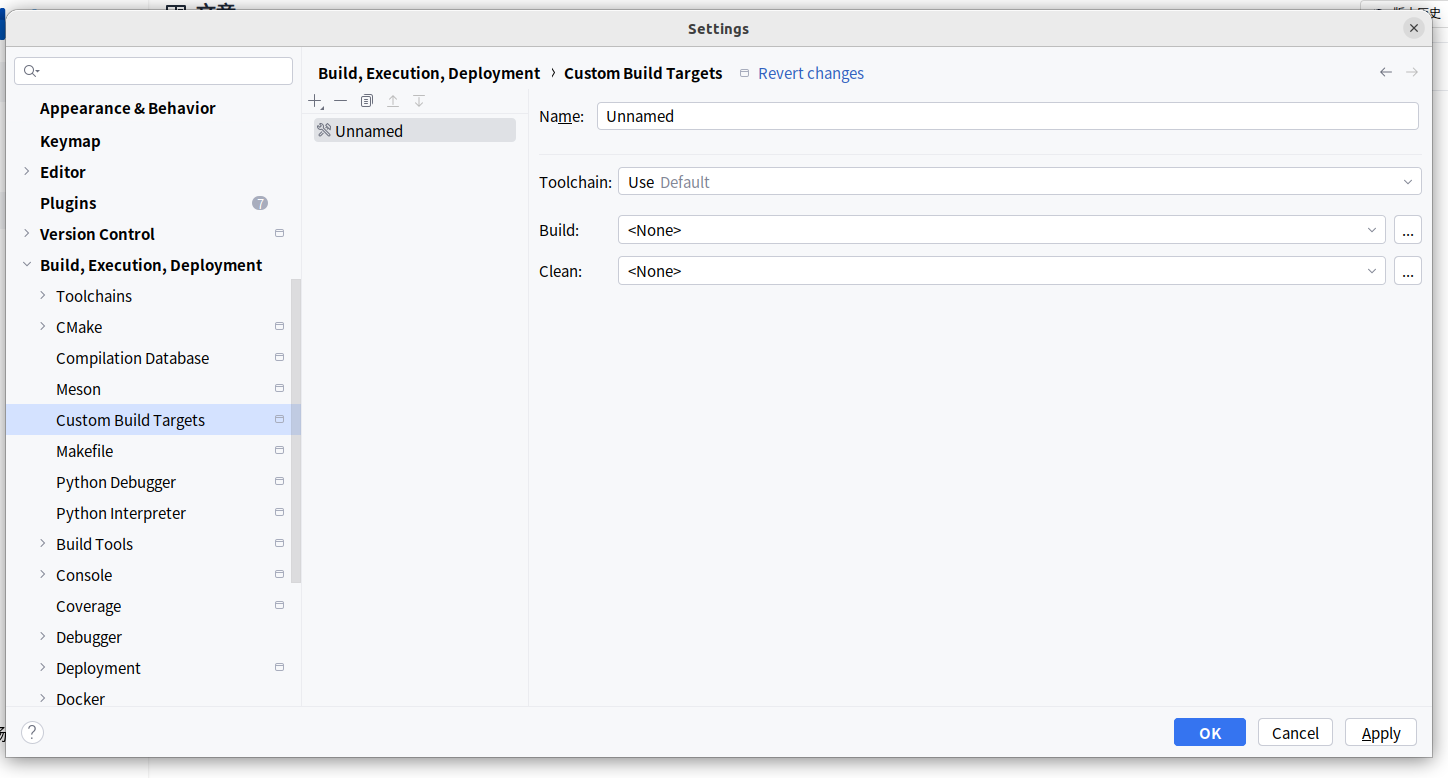Screen dimensions: 1448x778
Task: Click the Remove target minus icon
Action: [341, 101]
